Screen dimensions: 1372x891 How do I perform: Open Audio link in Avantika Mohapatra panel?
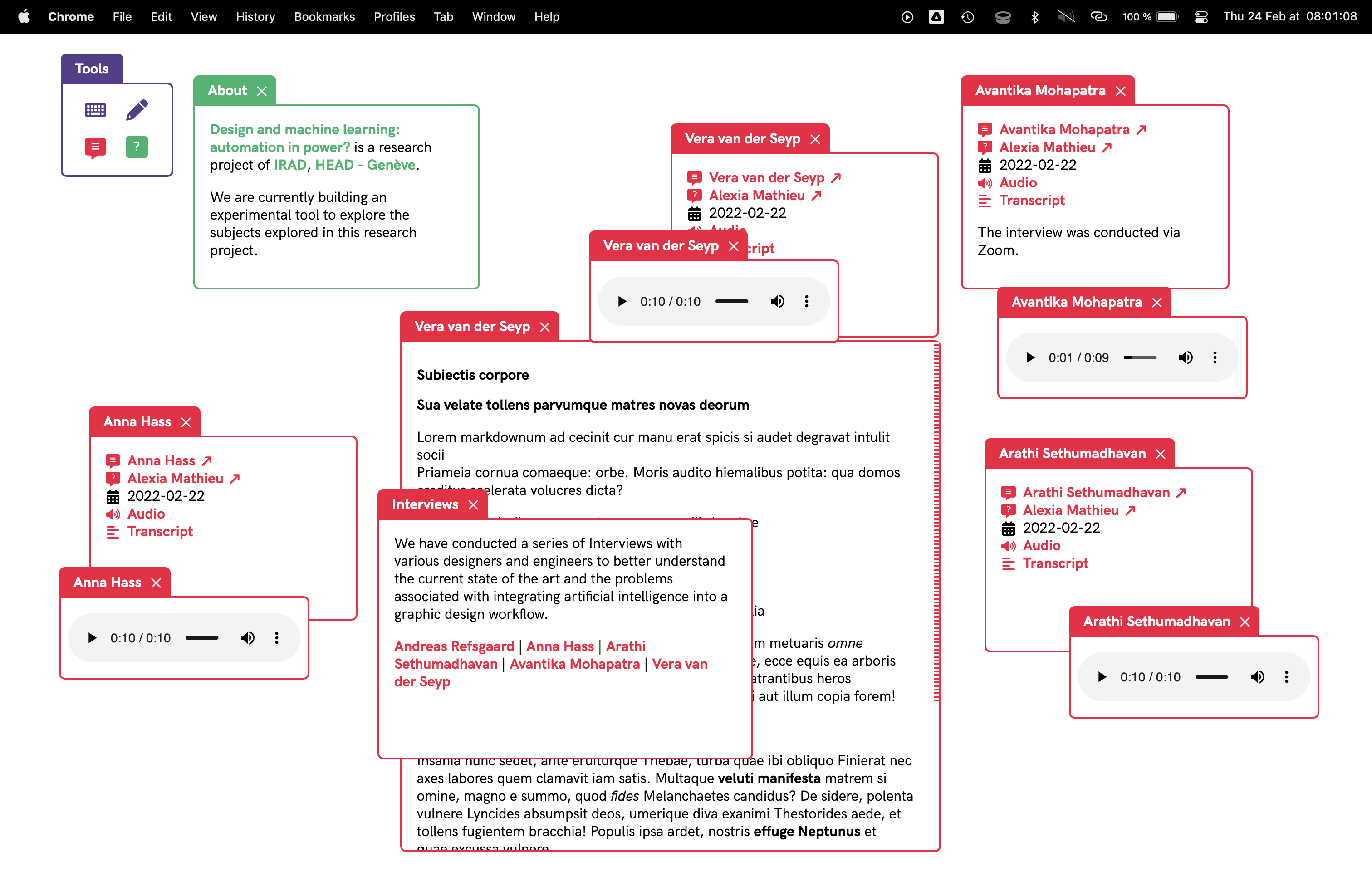[x=1018, y=183]
